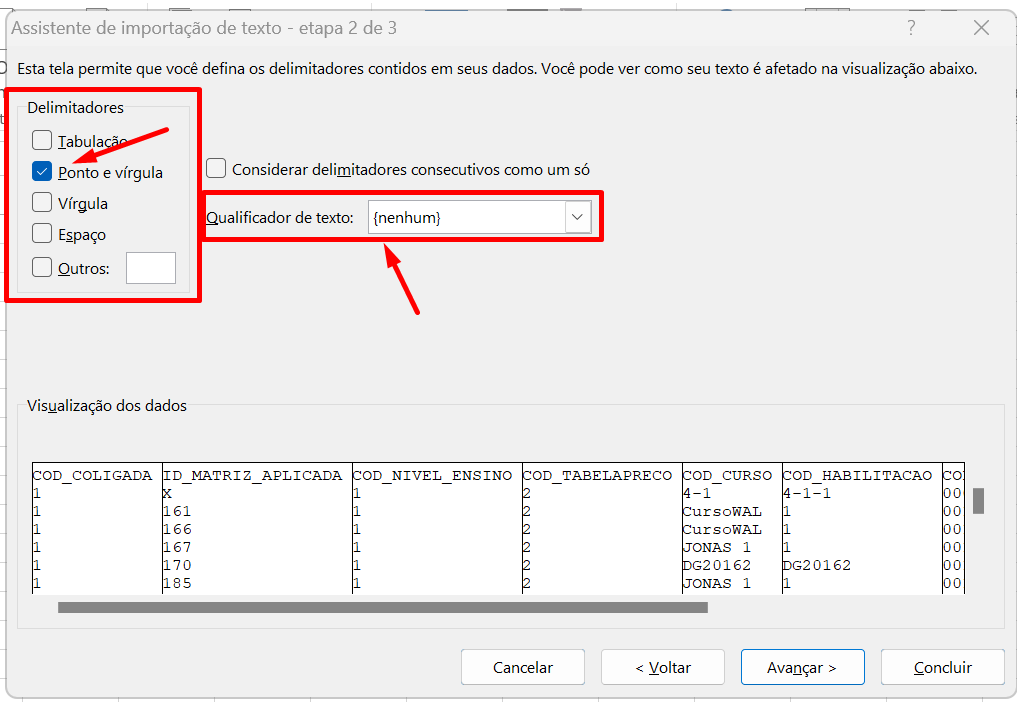Disable the Ponto e vírgula delimiter
Viewport: 1017px width, 702px height.
tap(42, 171)
